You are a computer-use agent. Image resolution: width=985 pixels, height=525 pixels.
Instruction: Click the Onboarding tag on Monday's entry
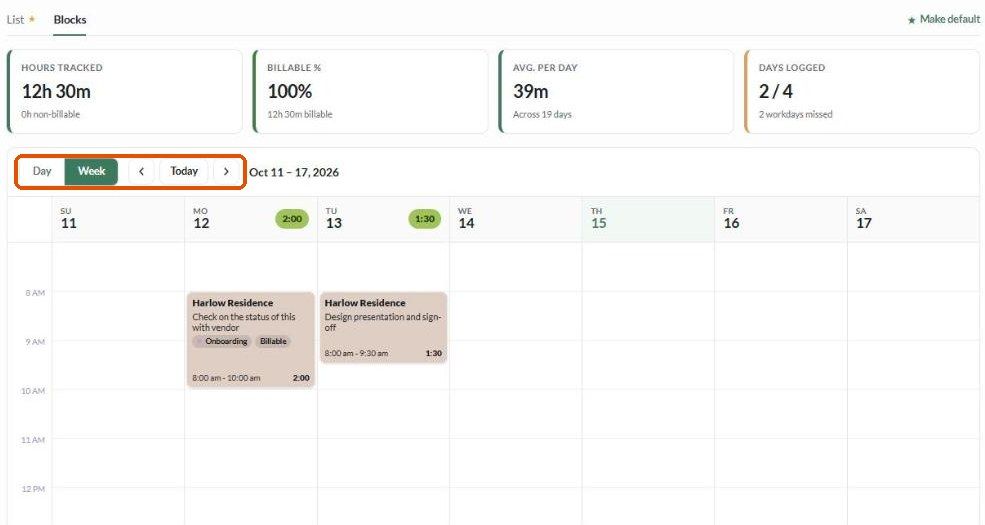(221, 342)
